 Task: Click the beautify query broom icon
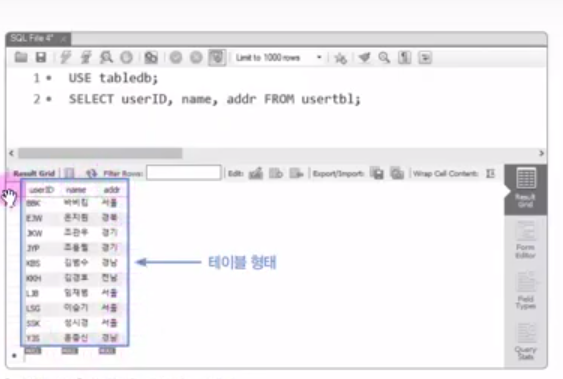click(364, 57)
